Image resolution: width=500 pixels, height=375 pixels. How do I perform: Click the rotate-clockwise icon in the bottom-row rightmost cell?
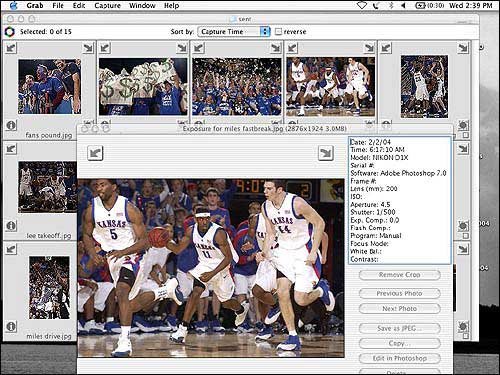pyautogui.click(x=463, y=249)
